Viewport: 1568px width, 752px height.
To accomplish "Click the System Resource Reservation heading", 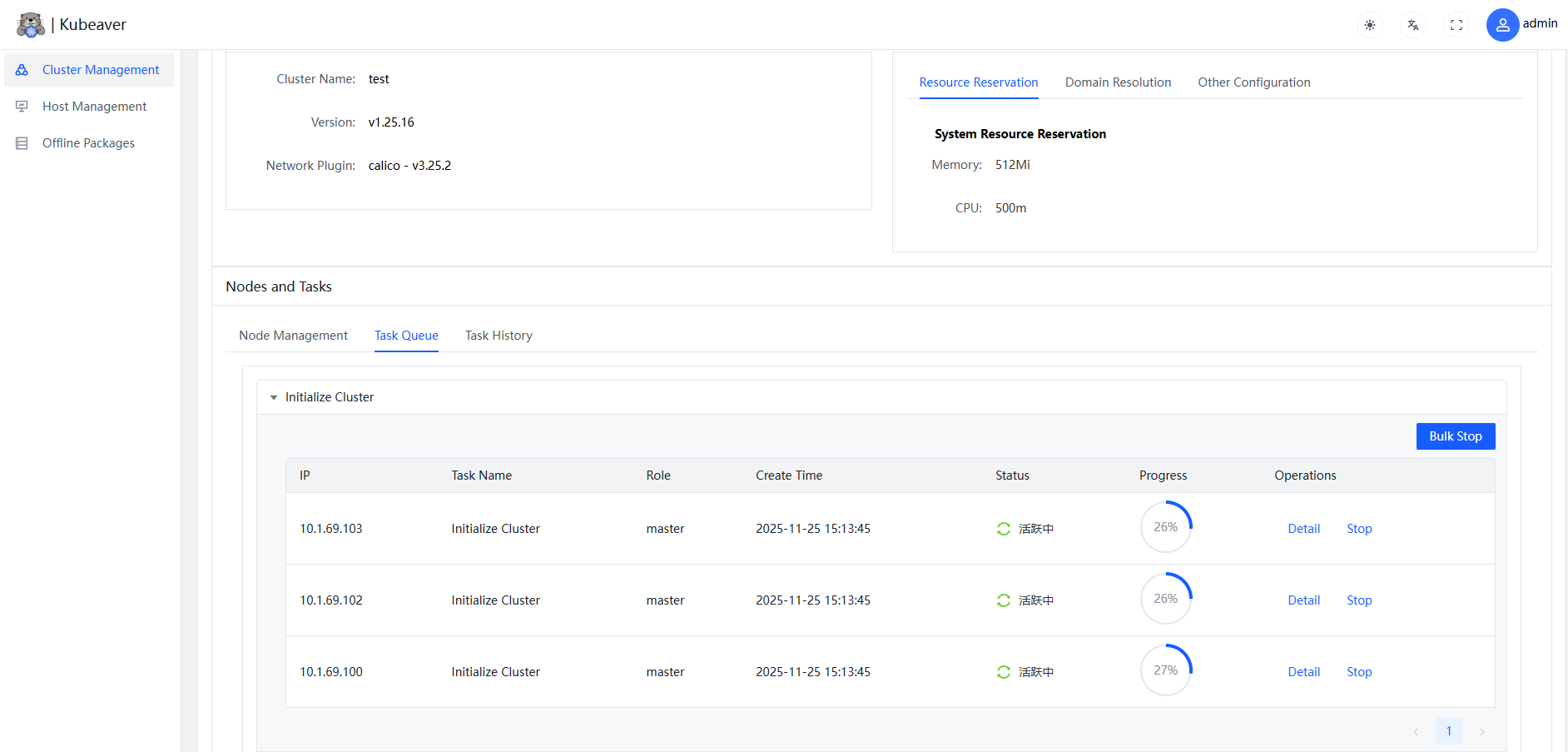I will click(1020, 134).
